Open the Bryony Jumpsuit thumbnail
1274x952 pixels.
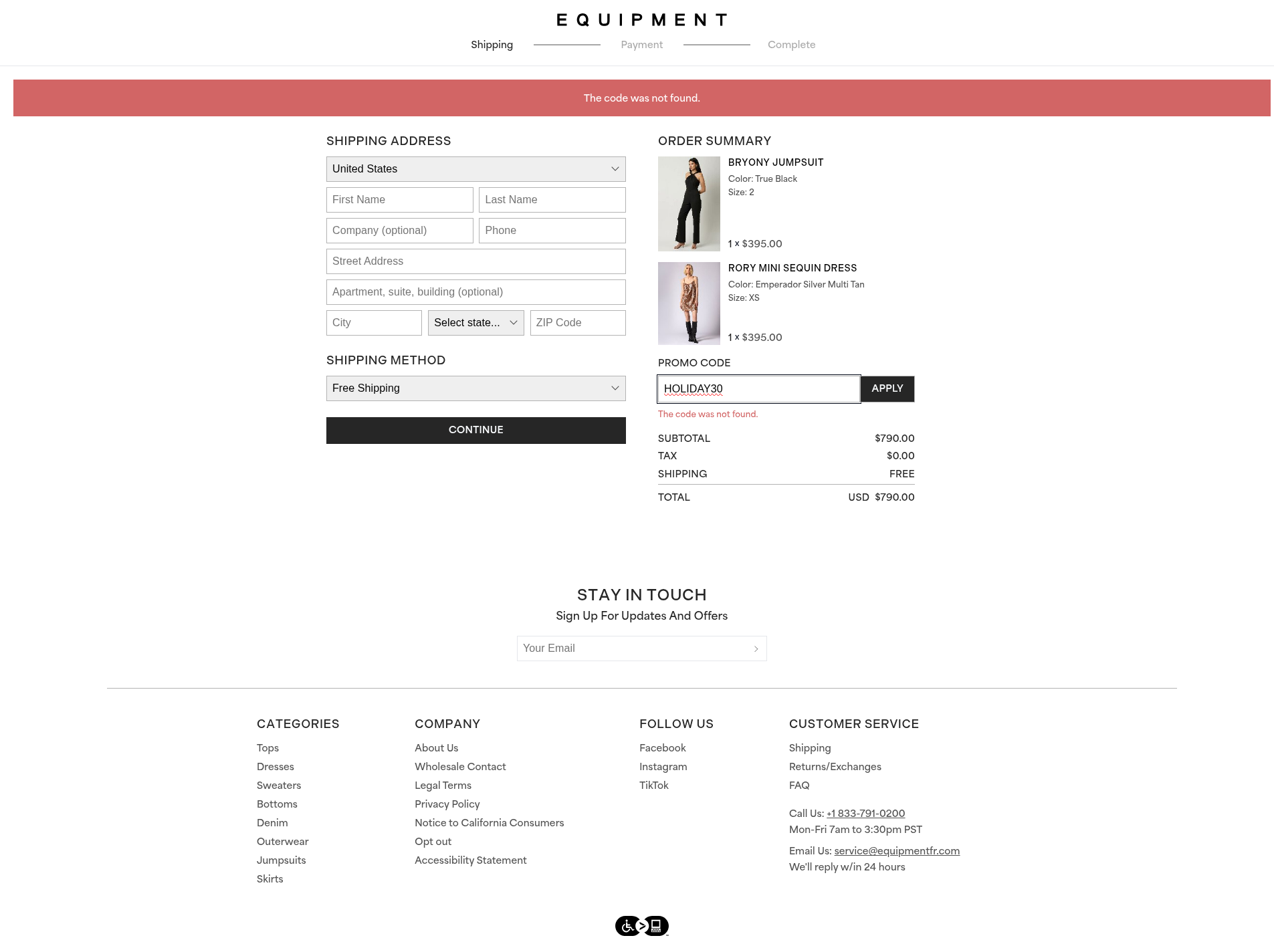(689, 204)
